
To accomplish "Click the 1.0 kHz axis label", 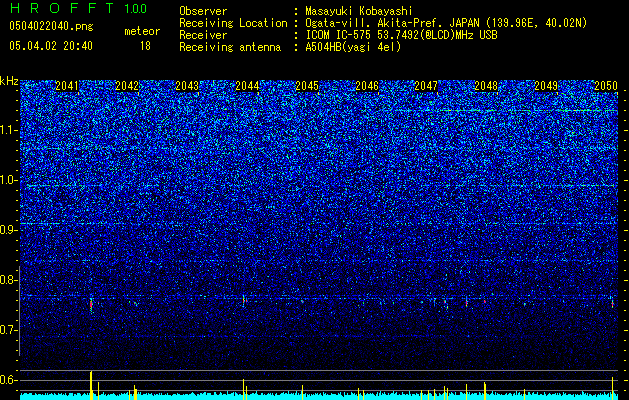I will [x=9, y=180].
